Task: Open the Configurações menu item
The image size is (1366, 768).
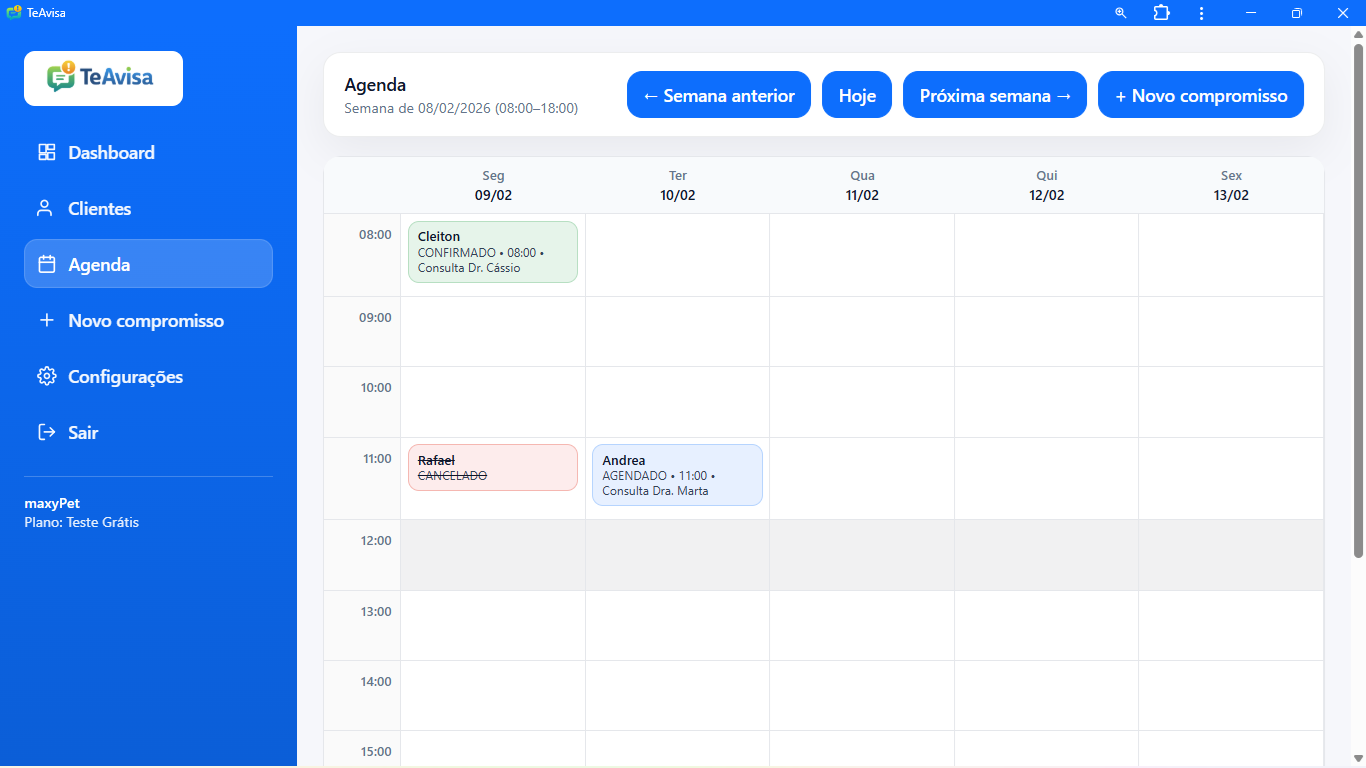Action: tap(148, 377)
